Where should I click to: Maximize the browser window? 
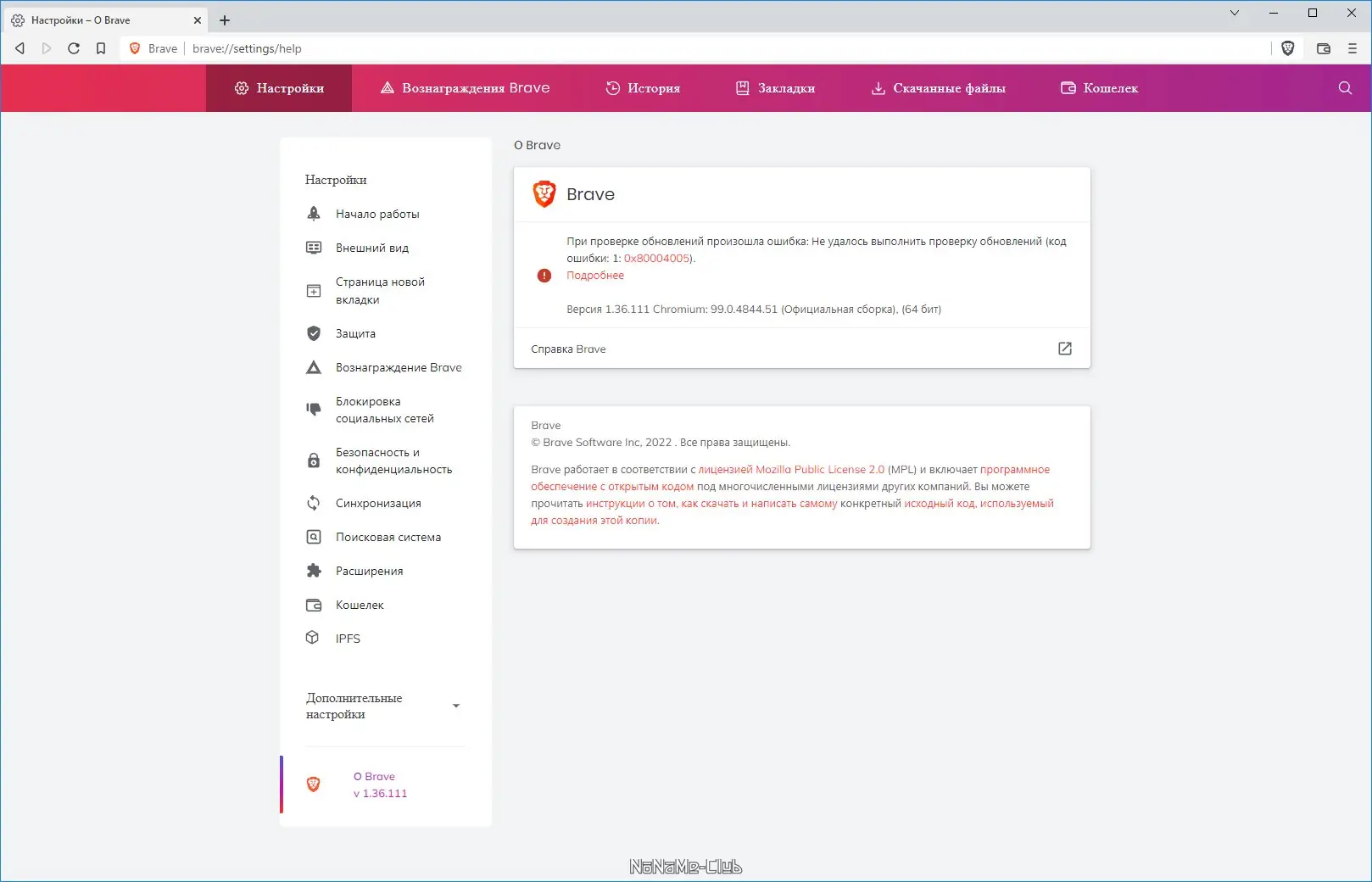click(1313, 13)
